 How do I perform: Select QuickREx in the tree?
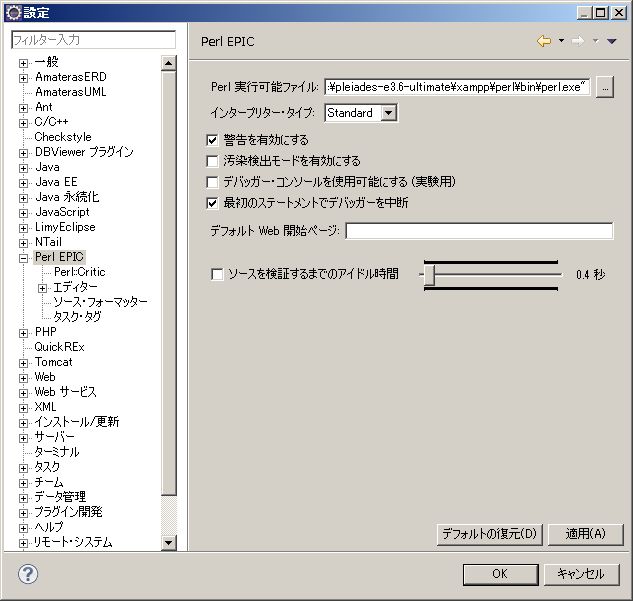pyautogui.click(x=59, y=347)
